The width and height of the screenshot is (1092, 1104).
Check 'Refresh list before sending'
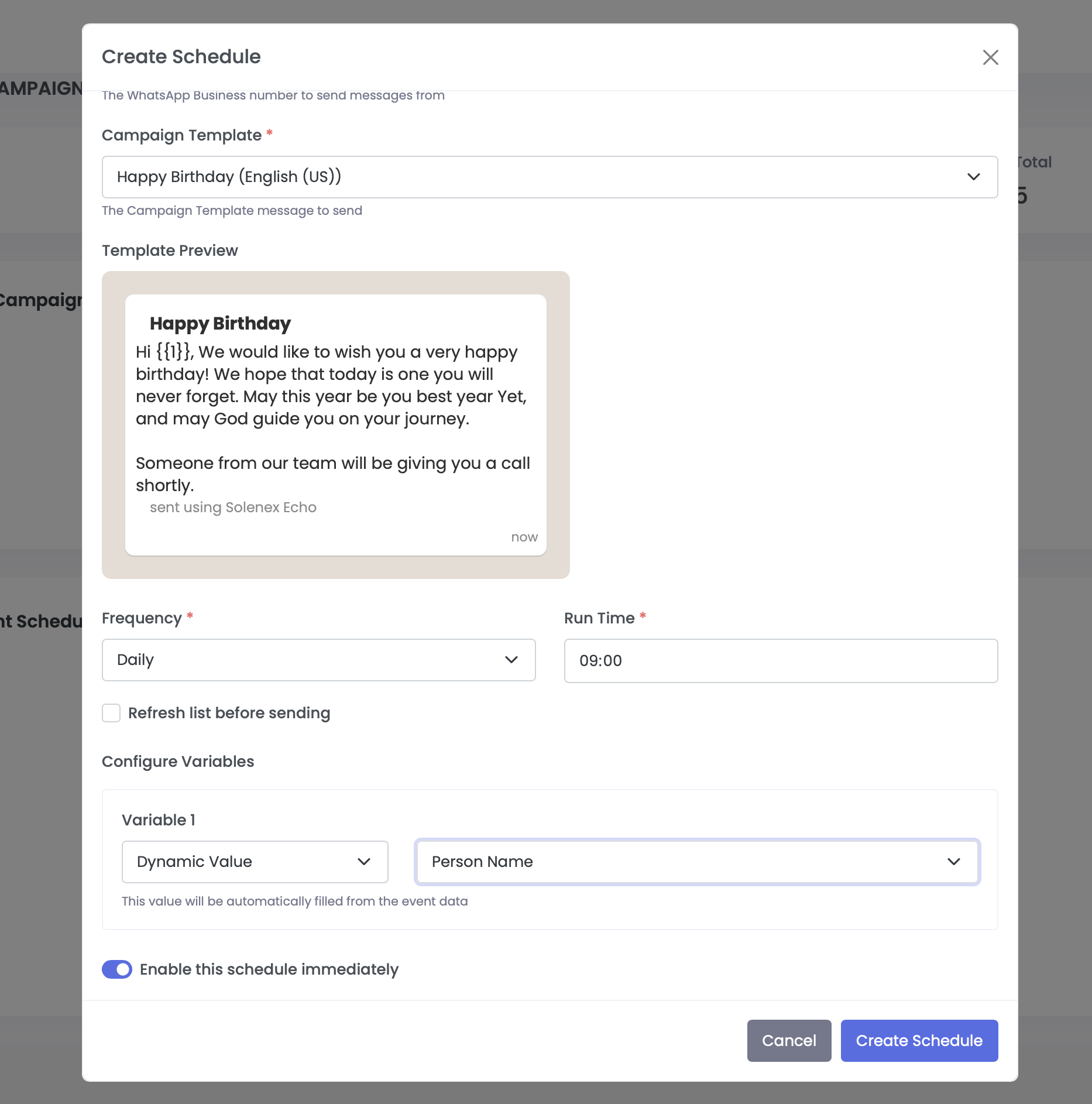click(x=111, y=713)
